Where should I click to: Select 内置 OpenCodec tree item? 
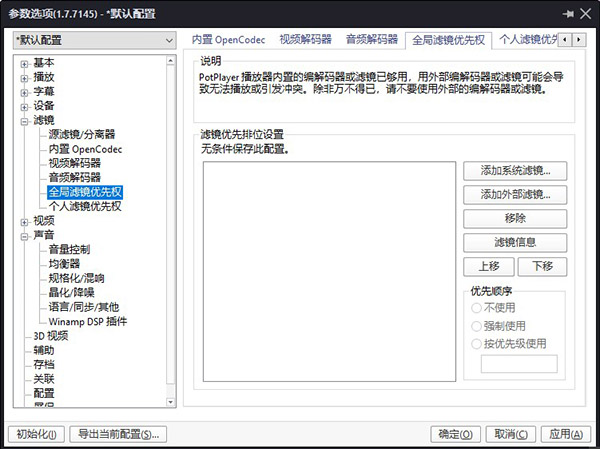pos(85,149)
